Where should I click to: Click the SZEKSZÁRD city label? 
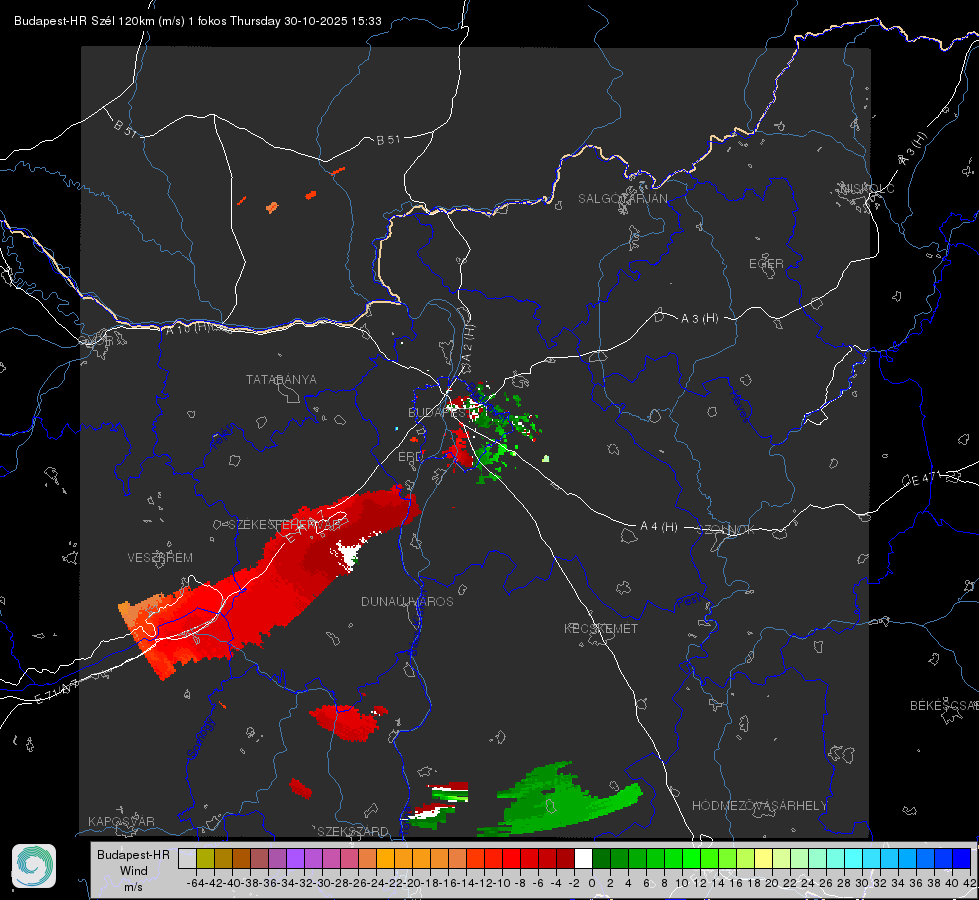coord(353,831)
